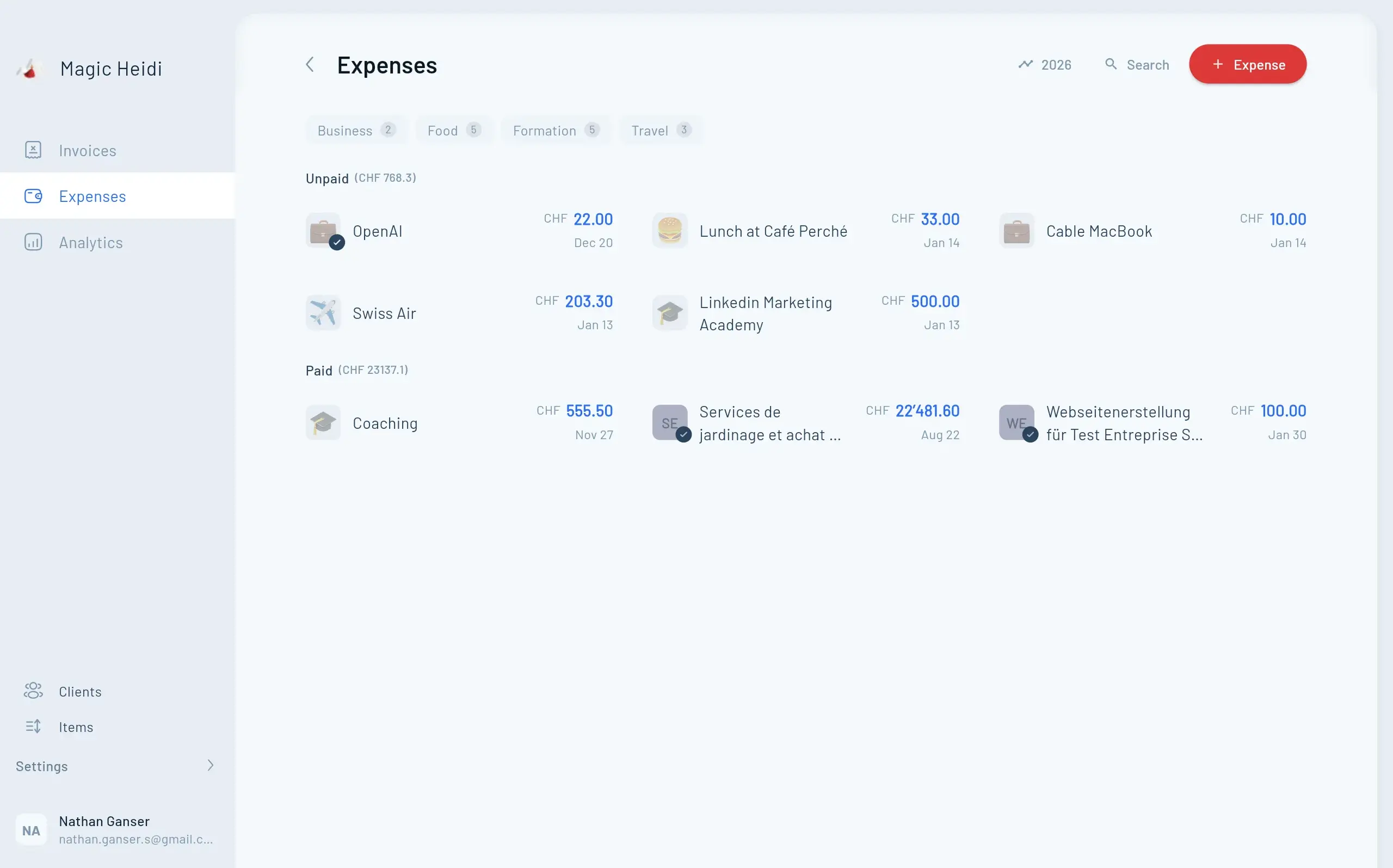Click the Coaching expense icon
Screen dimensions: 1393x868
[323, 422]
